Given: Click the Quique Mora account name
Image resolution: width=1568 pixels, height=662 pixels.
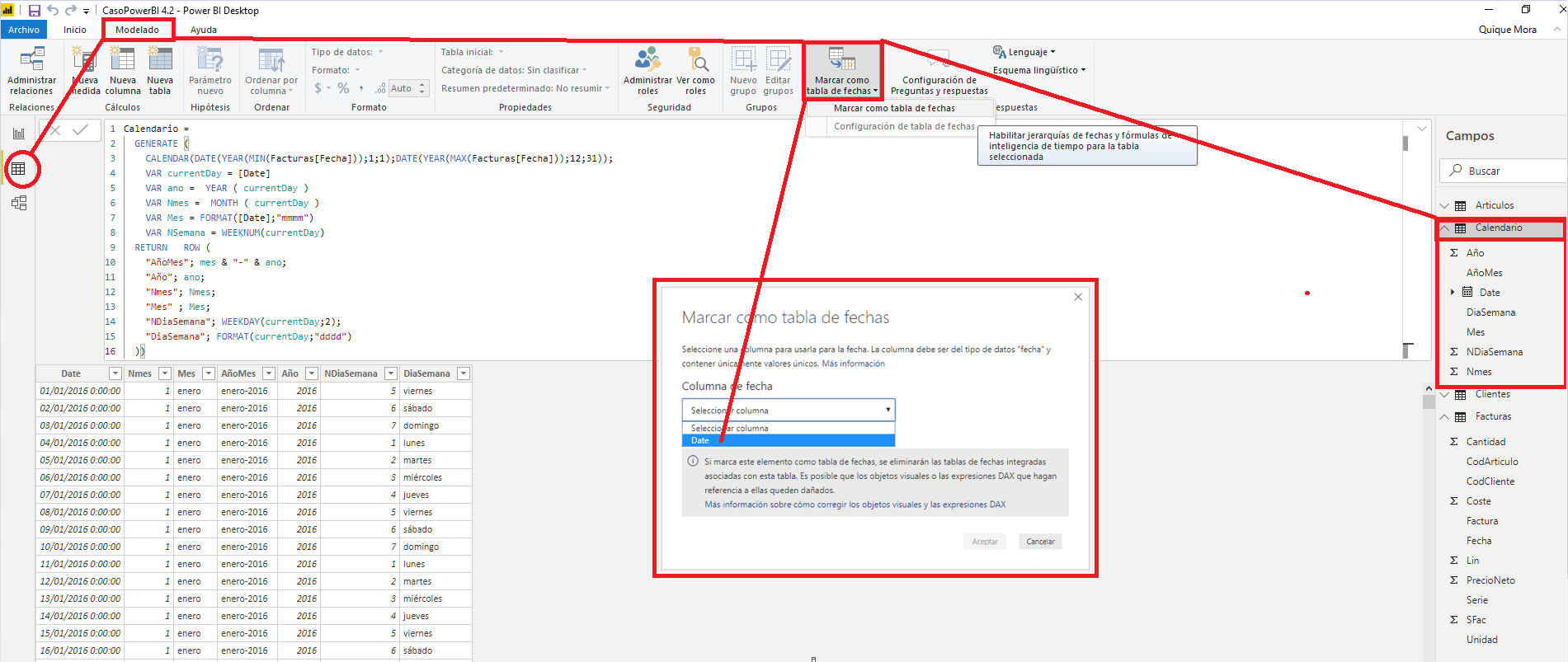Looking at the screenshot, I should [x=1507, y=30].
